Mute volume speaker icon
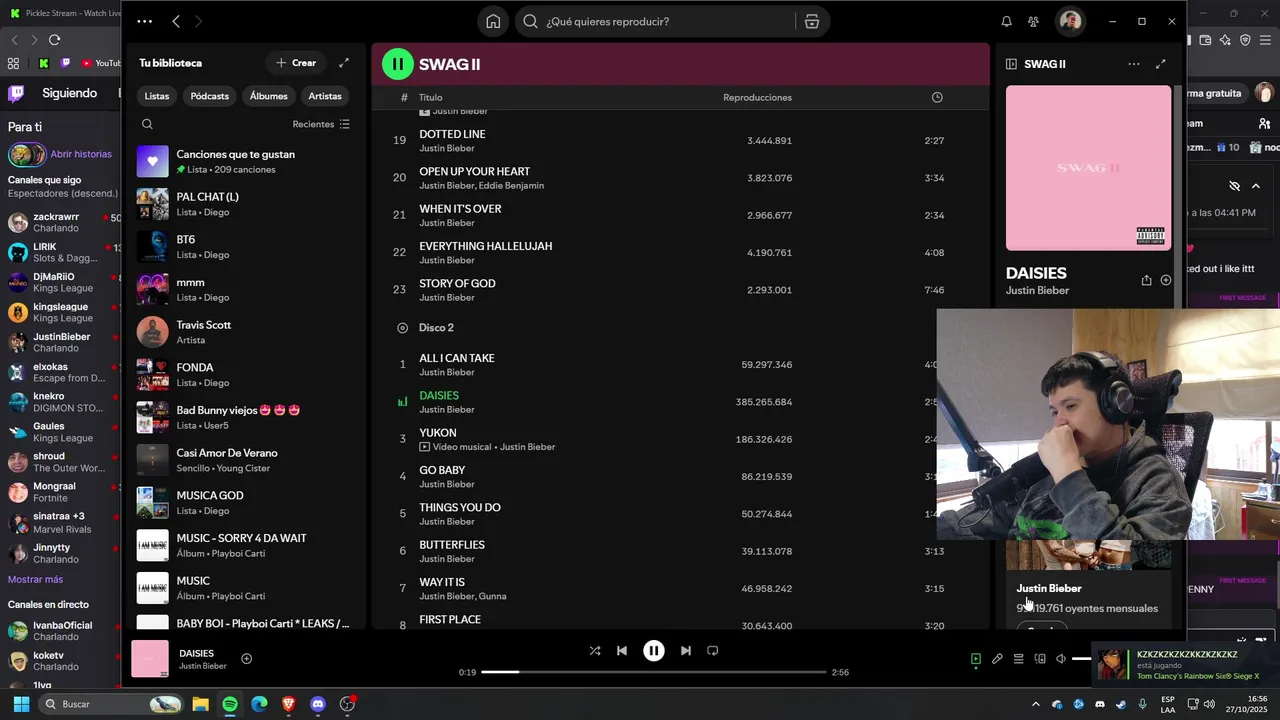Viewport: 1280px width, 720px height. tap(1061, 659)
